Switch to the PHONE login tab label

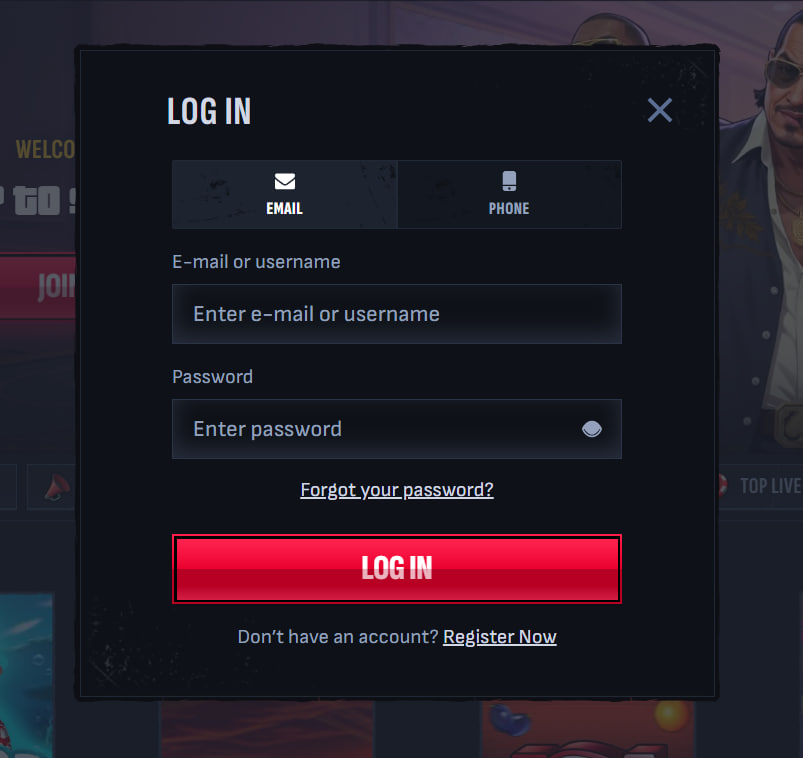[x=509, y=208]
